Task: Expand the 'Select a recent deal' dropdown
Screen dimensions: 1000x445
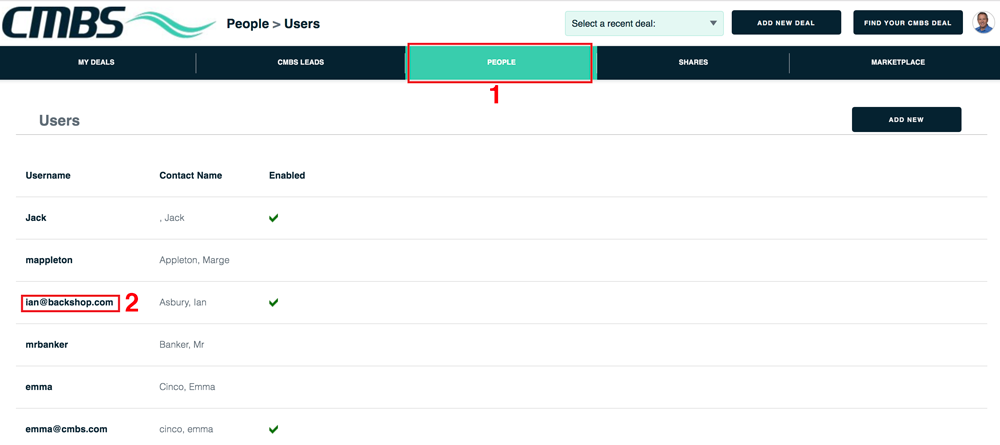Action: coord(644,23)
